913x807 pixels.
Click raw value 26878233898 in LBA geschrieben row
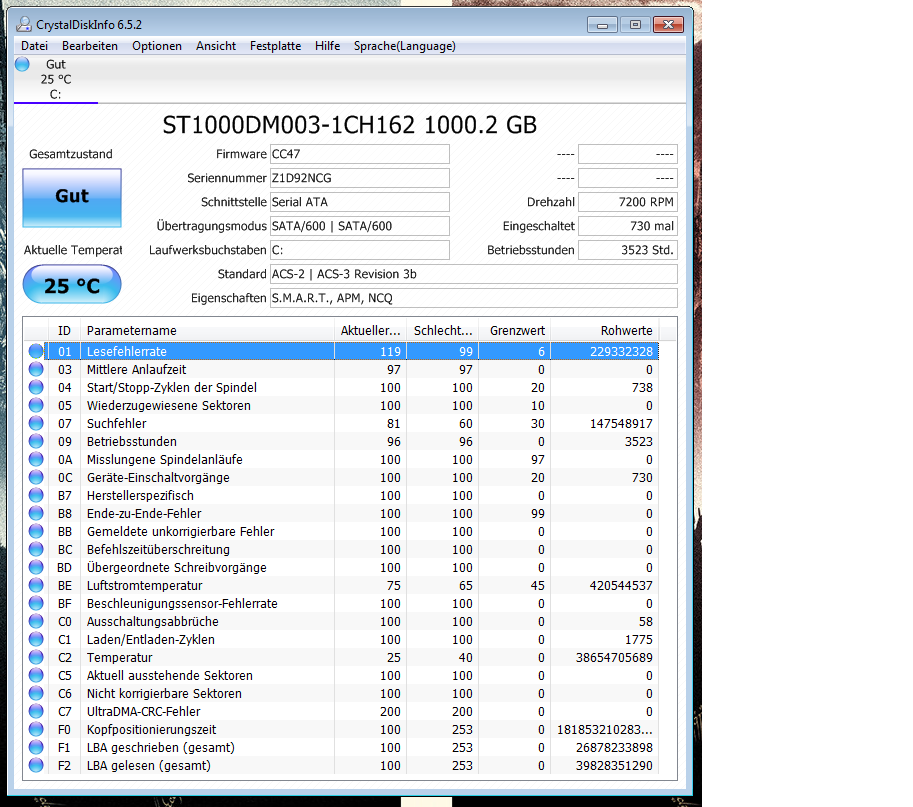coord(614,747)
